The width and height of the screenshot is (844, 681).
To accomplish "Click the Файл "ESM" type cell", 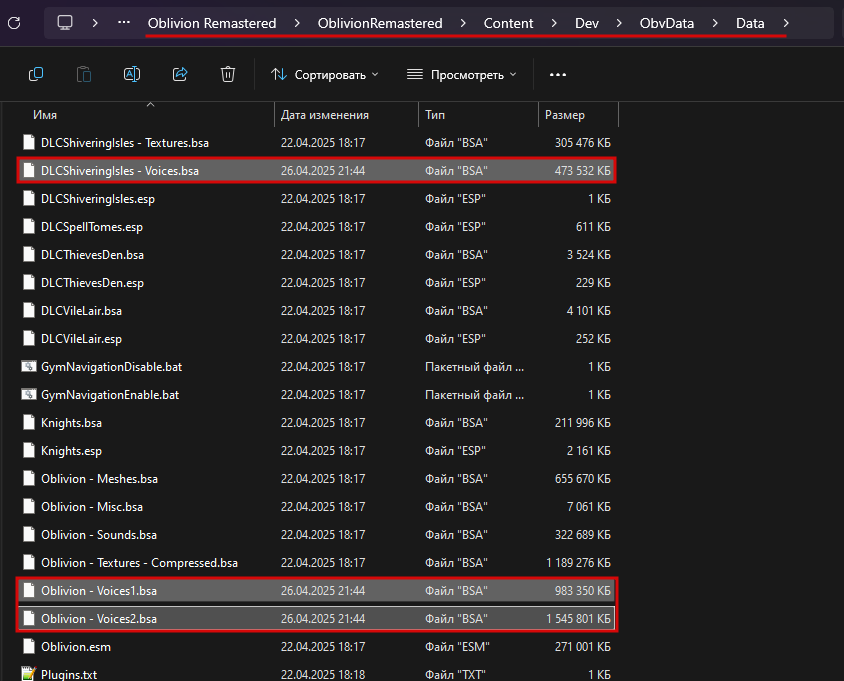I will (x=457, y=647).
